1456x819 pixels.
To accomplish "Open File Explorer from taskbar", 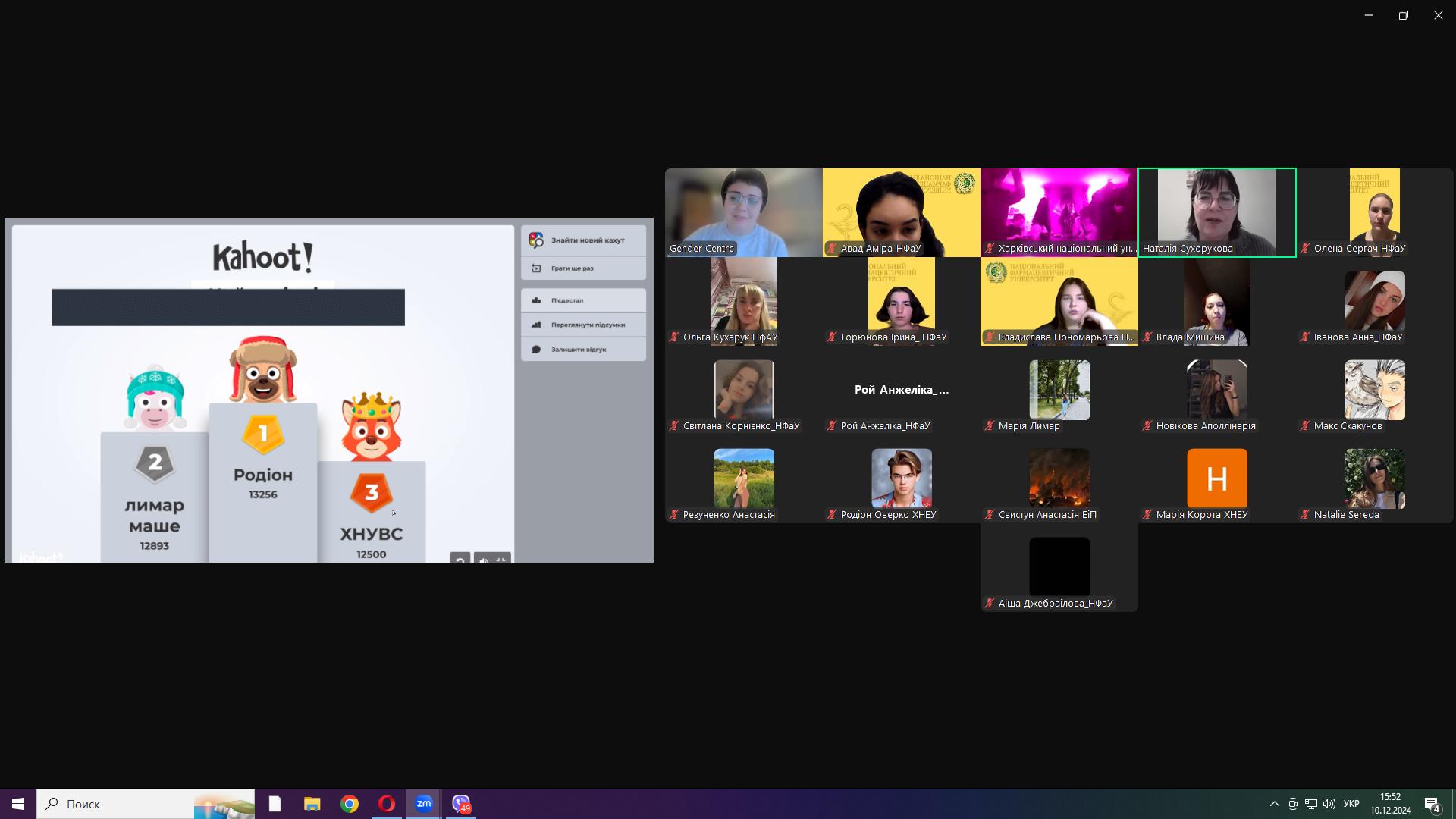I will (x=312, y=804).
